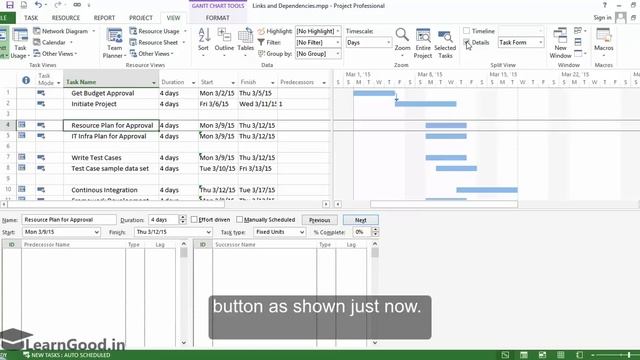Open a New Window

pyautogui.click(x=560, y=43)
